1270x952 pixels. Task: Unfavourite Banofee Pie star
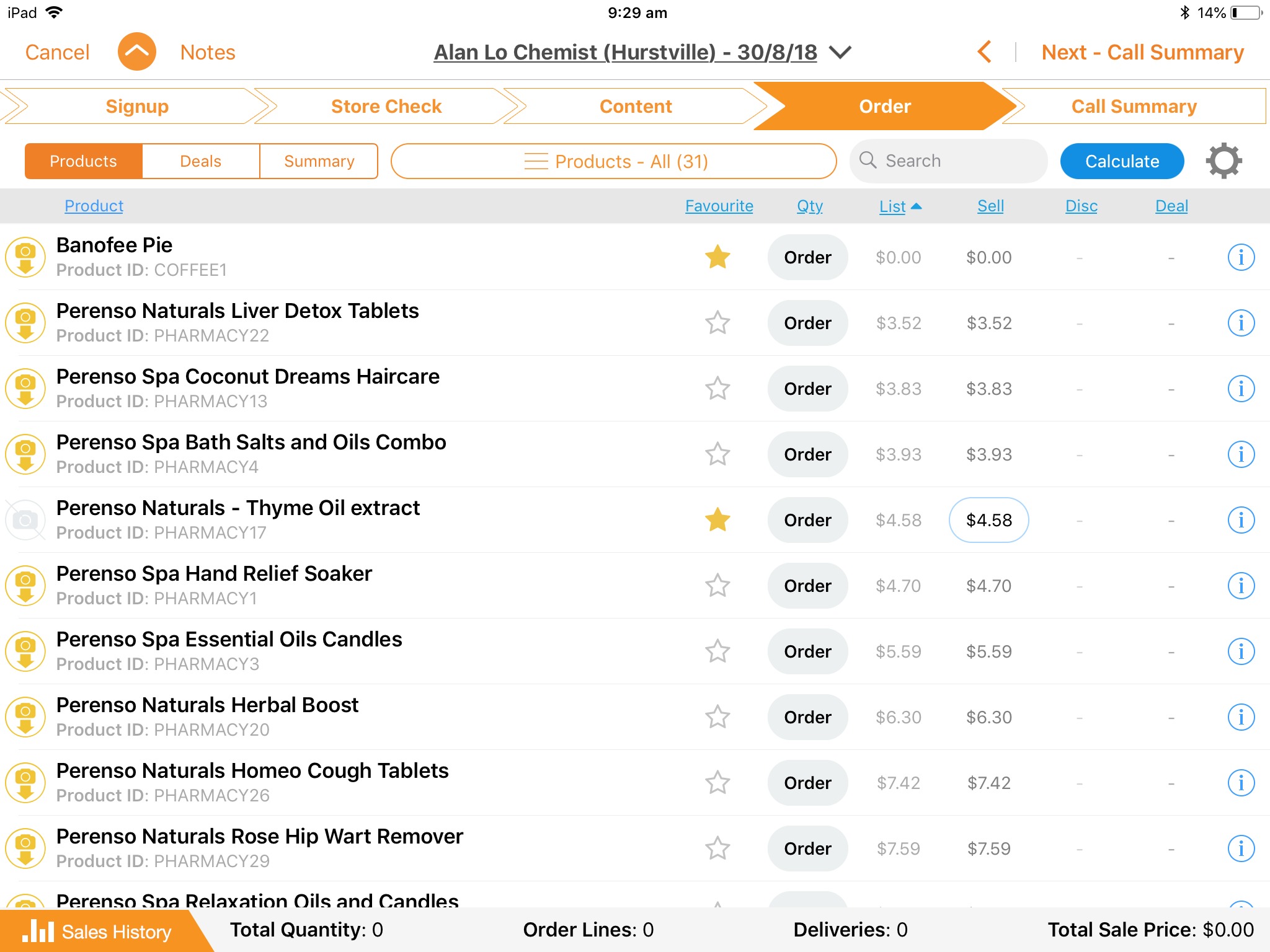point(717,257)
